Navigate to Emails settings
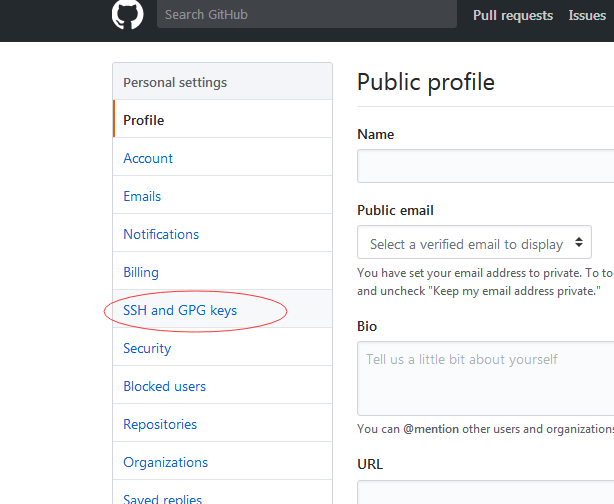Screen dimensions: 614x504 (142, 196)
